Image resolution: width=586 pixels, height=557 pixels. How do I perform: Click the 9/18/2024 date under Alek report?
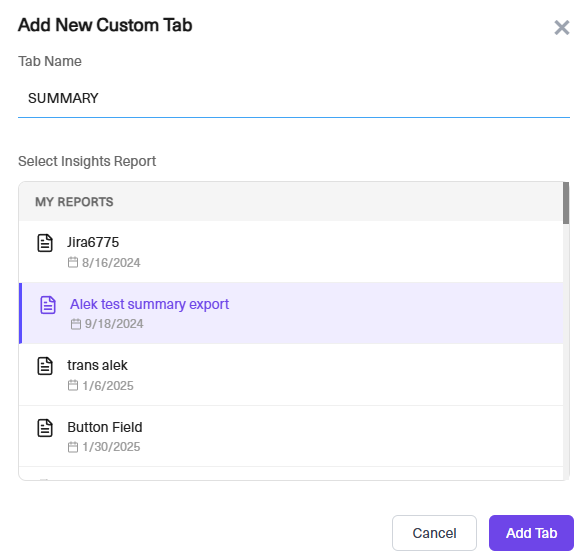coord(114,324)
